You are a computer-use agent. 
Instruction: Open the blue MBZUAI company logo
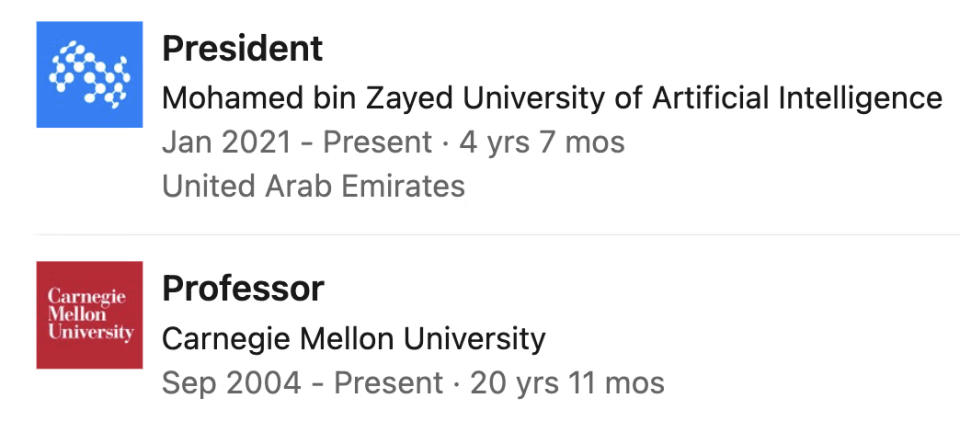pyautogui.click(x=89, y=75)
